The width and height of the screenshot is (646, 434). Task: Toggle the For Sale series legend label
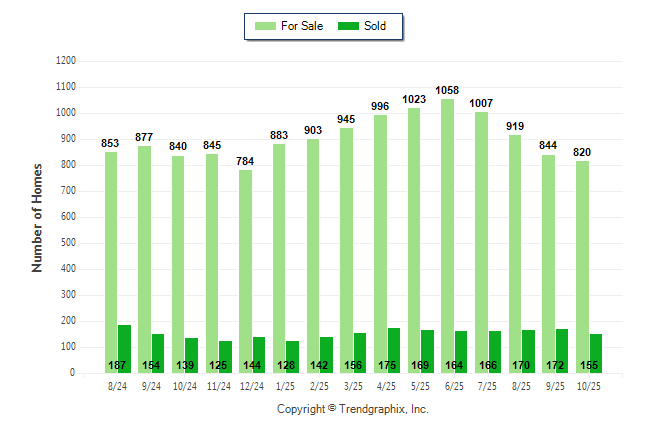[304, 26]
